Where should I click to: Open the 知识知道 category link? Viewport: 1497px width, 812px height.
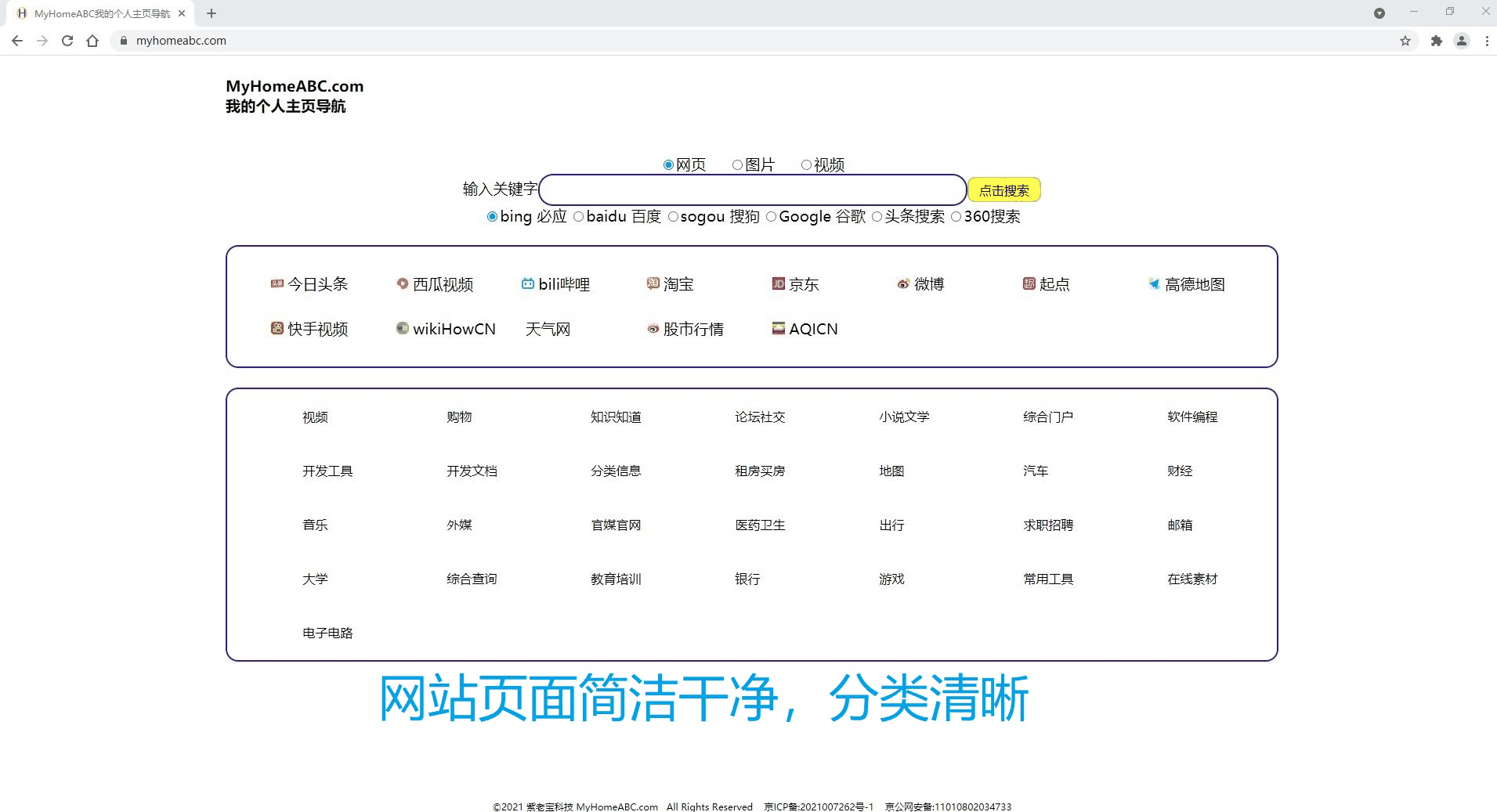point(616,417)
